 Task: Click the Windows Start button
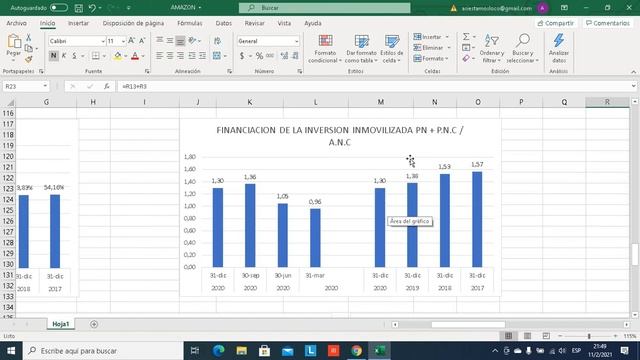click(x=11, y=351)
